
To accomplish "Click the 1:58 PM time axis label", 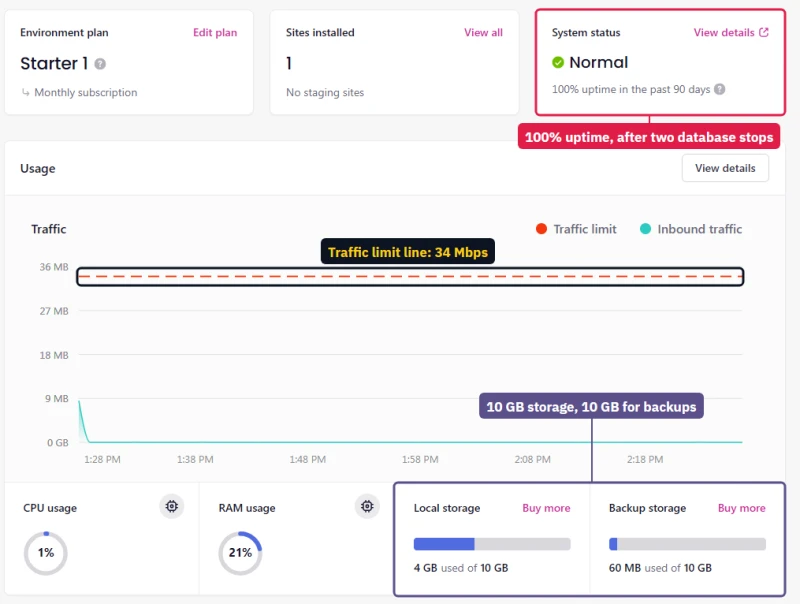I will pos(420,459).
